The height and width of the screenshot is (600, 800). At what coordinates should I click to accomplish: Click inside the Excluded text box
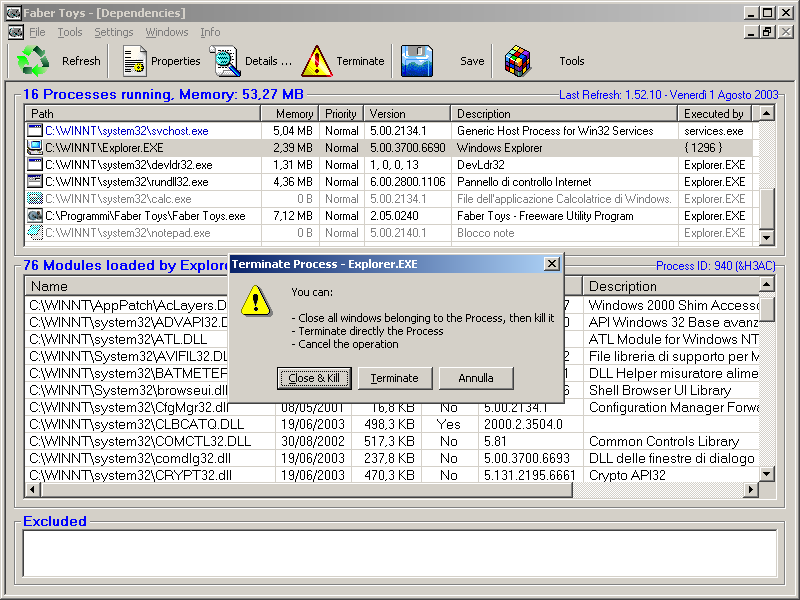tap(400, 553)
